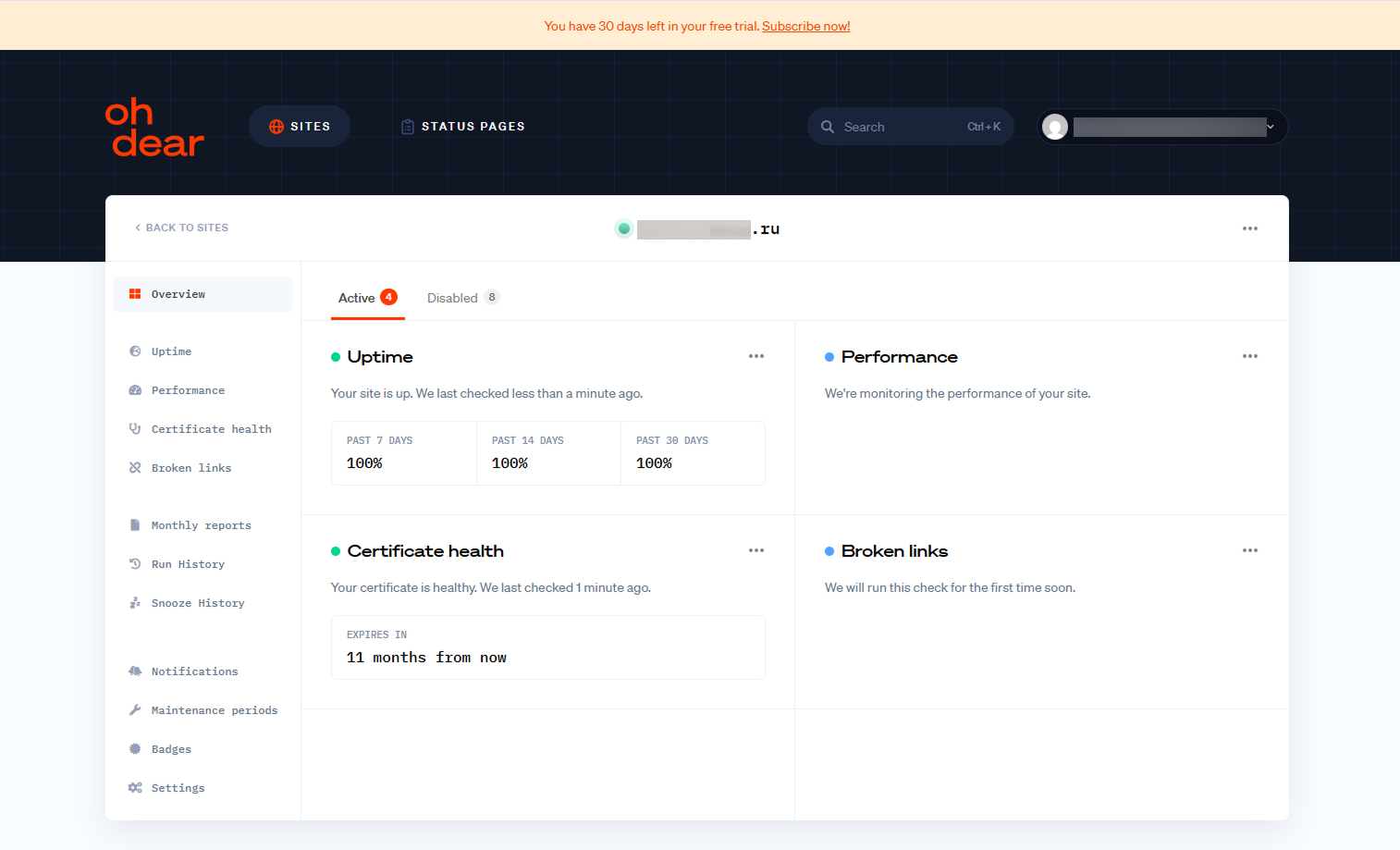Switch to the Disabled checks tab
1400x850 pixels.
[463, 298]
